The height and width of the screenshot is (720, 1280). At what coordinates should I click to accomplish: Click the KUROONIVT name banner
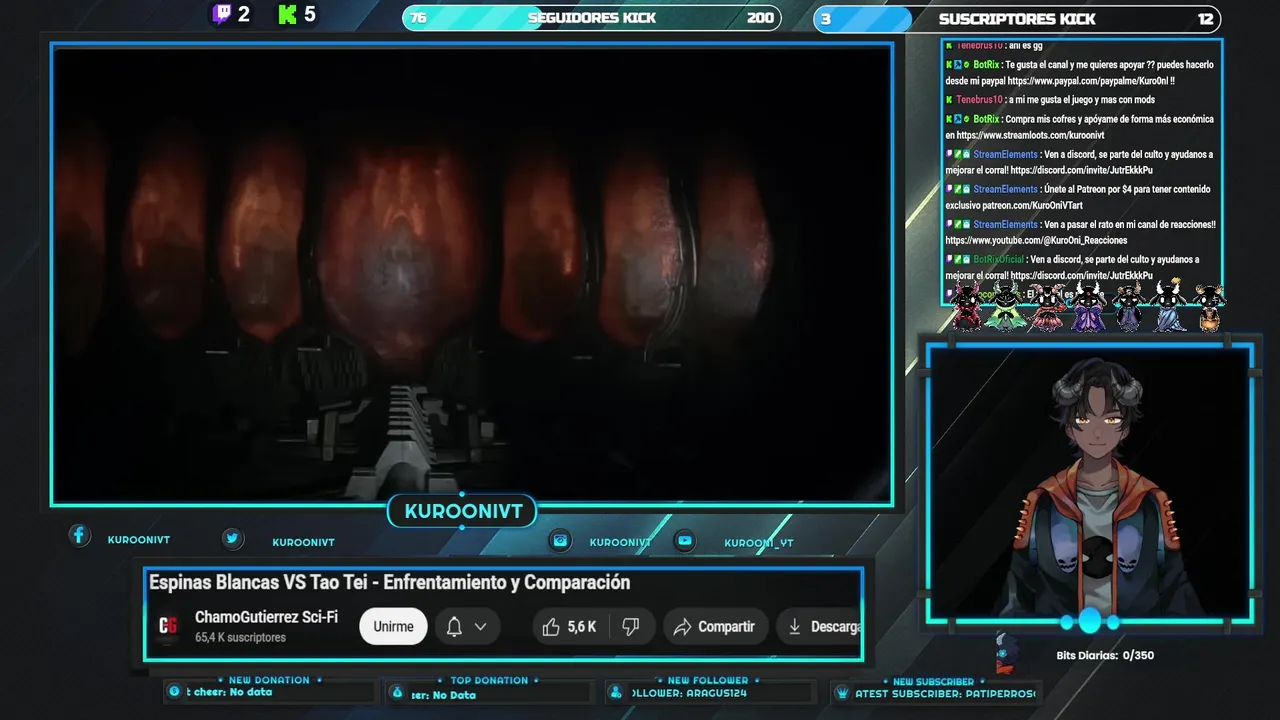point(463,511)
